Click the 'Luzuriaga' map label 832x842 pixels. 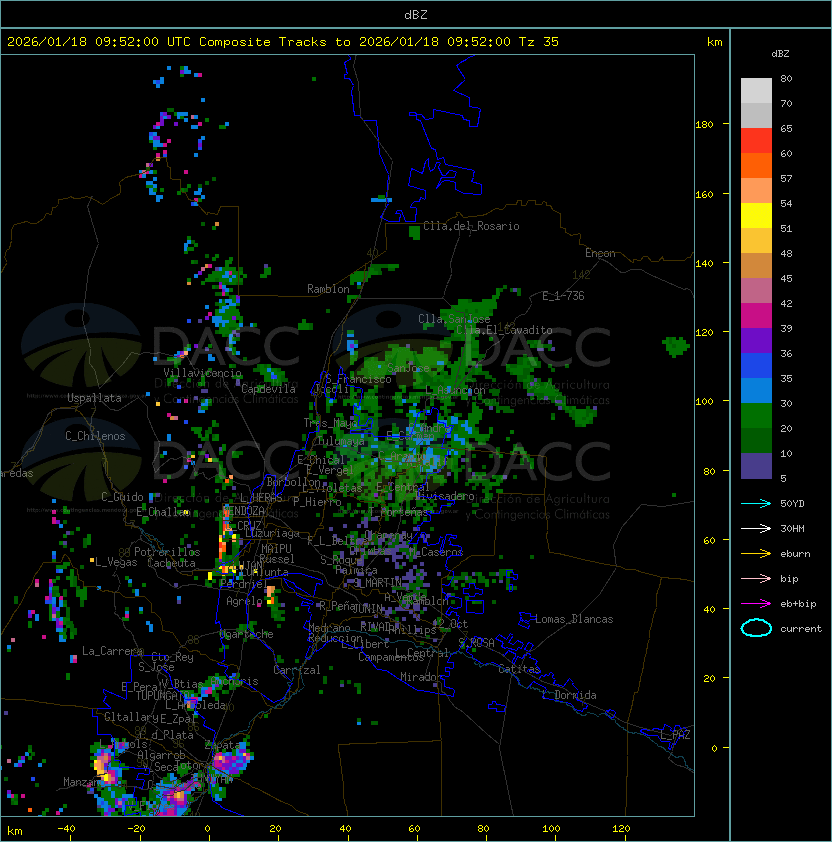[x=272, y=533]
